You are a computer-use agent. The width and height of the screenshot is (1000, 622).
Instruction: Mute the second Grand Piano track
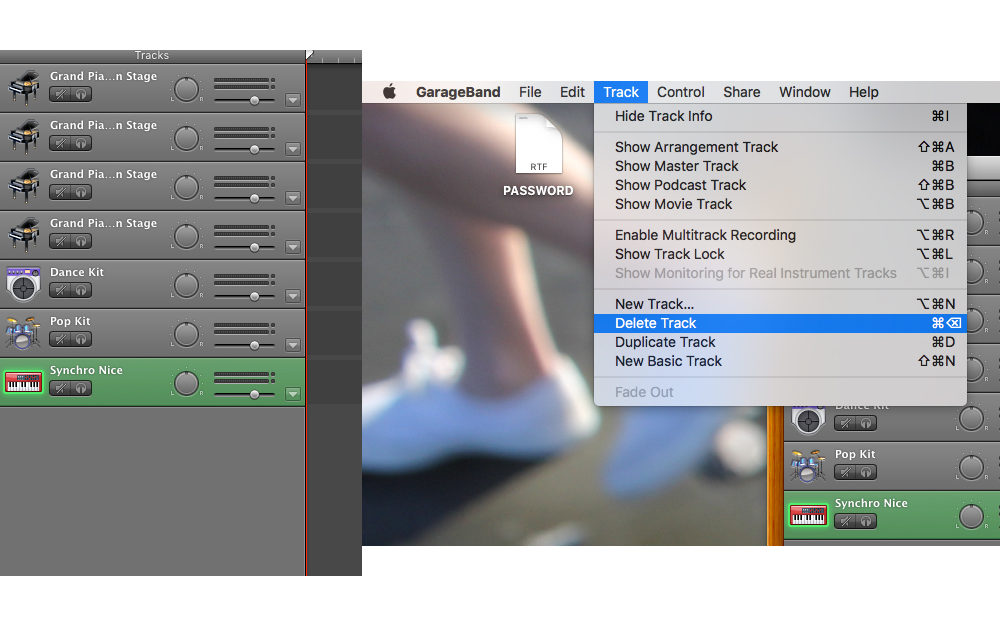[60, 143]
